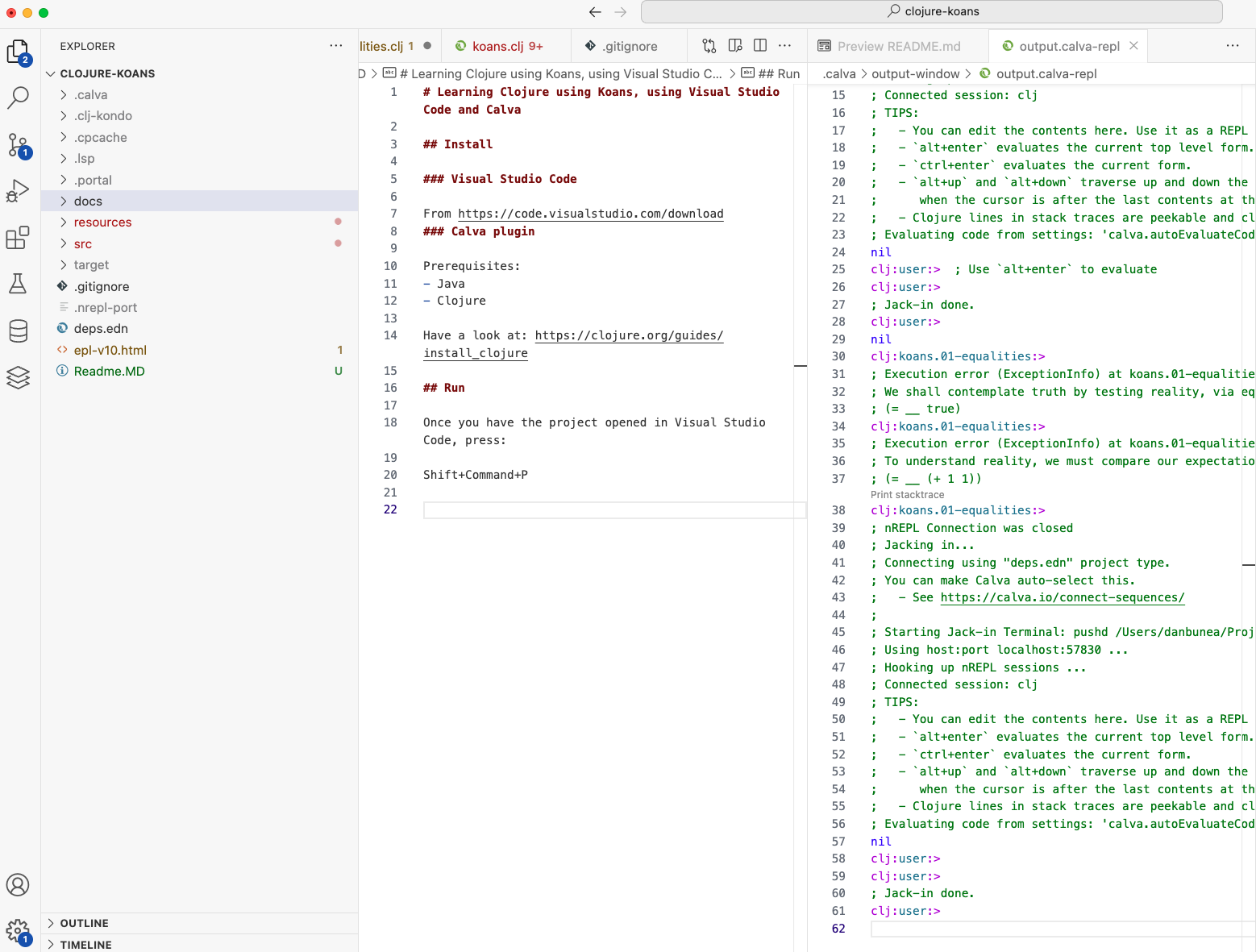Open the Explorer view in activity bar

coord(18,52)
